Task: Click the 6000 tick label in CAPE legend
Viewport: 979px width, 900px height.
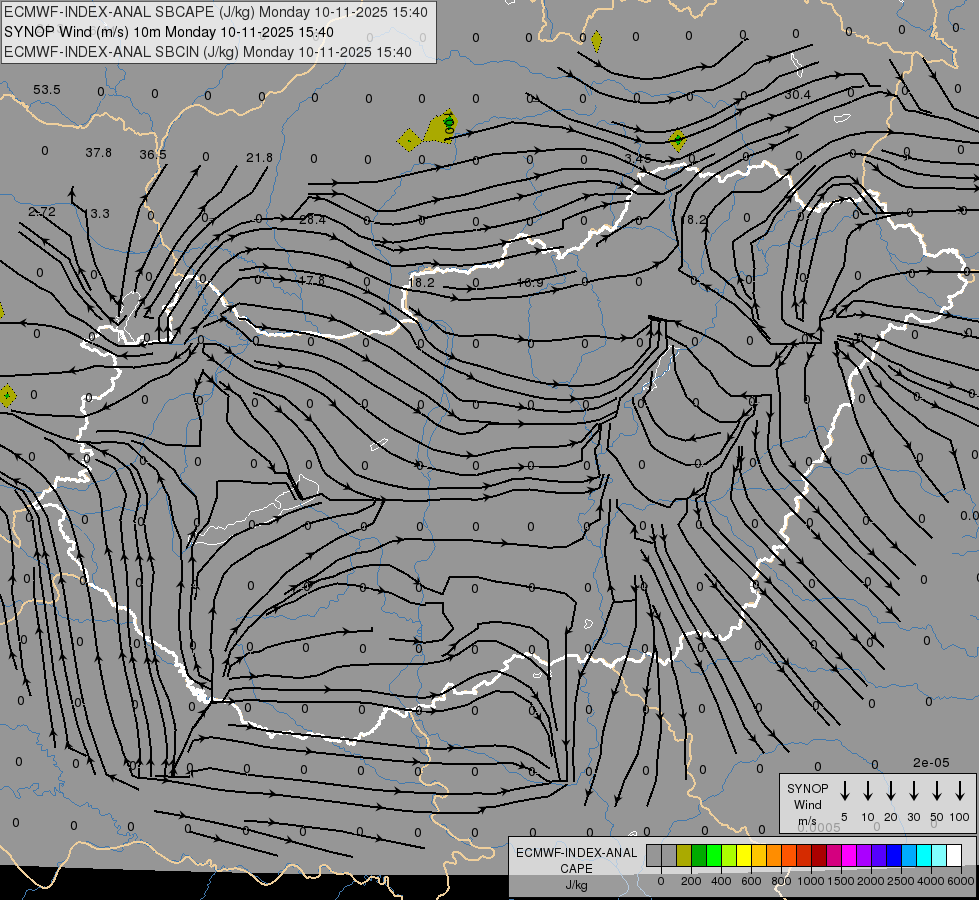Action: point(961,881)
